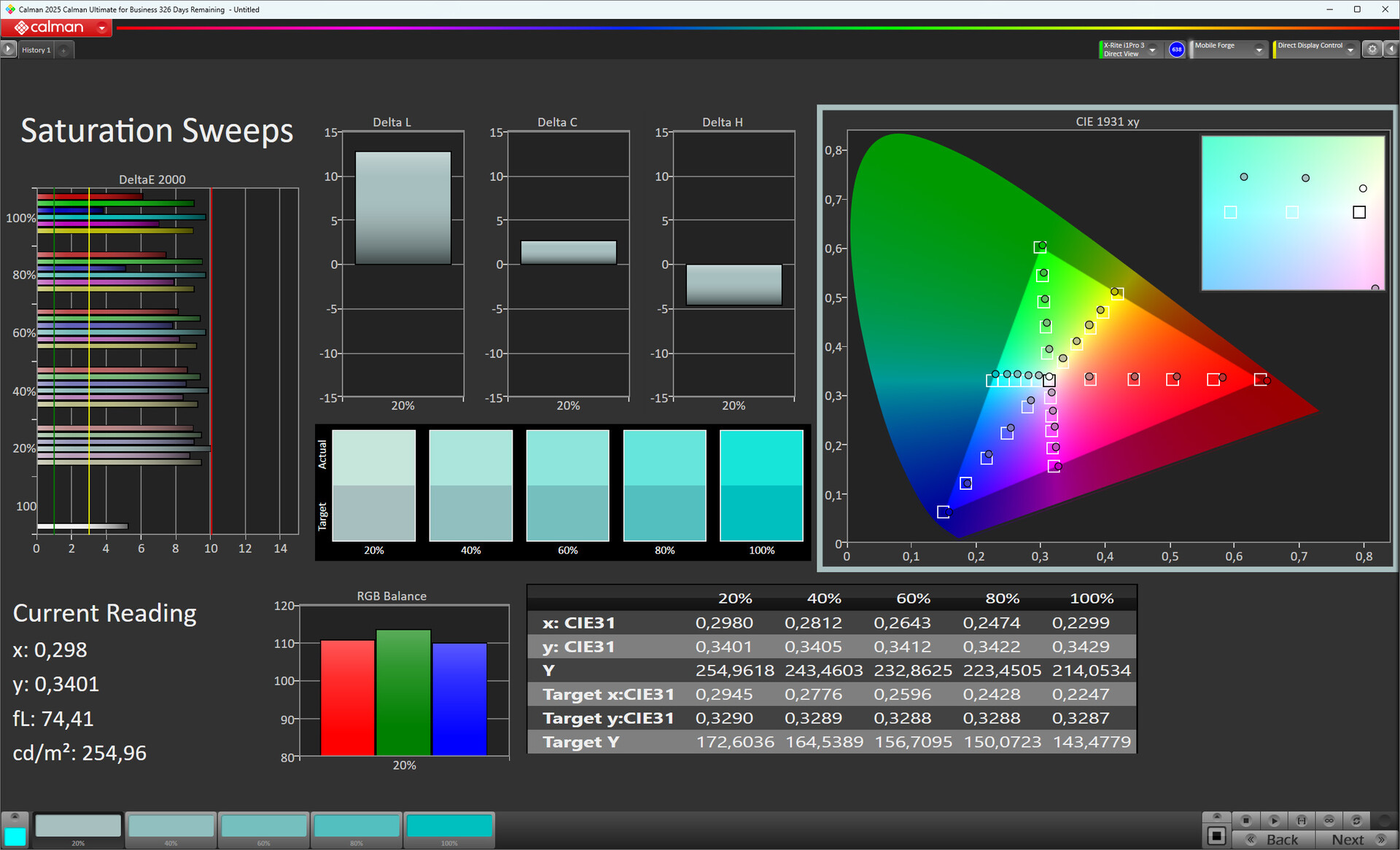Add a new history tab with plus
The height and width of the screenshot is (850, 1400).
coord(64,50)
